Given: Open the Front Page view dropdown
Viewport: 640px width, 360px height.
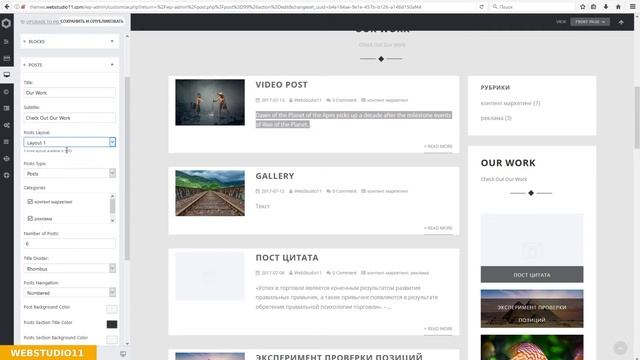Looking at the screenshot, I should coord(590,22).
